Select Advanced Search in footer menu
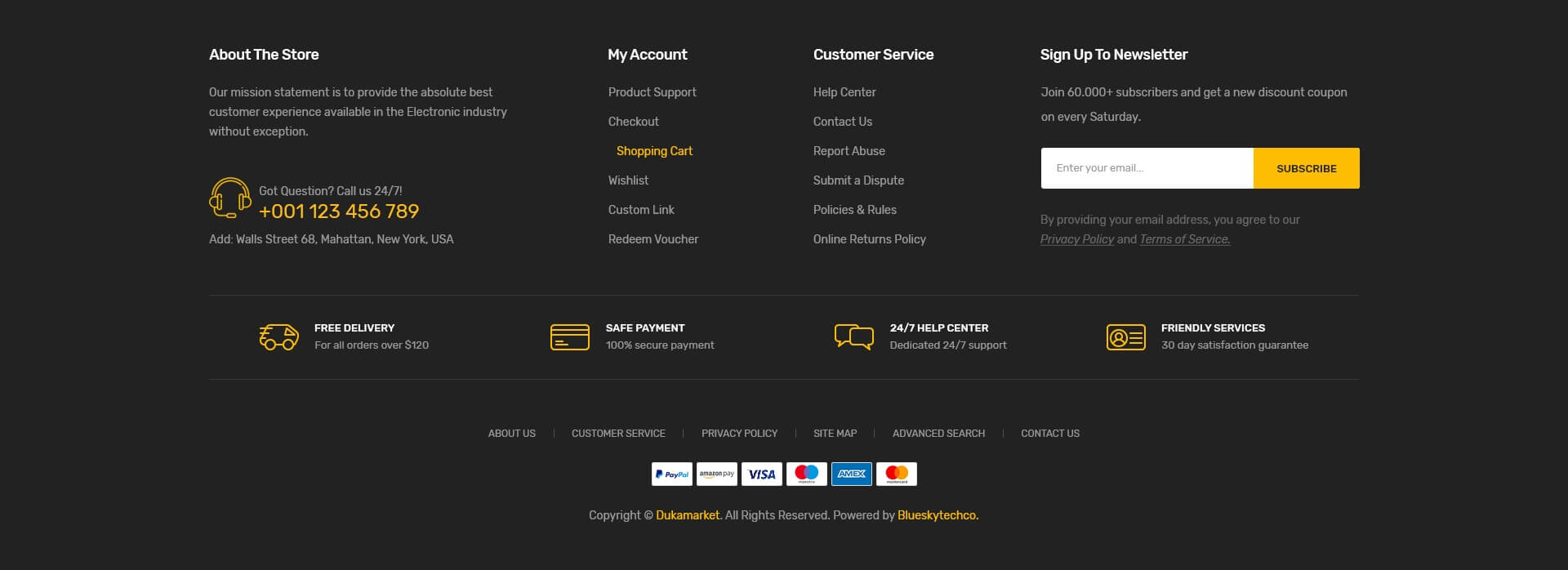 [x=938, y=434]
